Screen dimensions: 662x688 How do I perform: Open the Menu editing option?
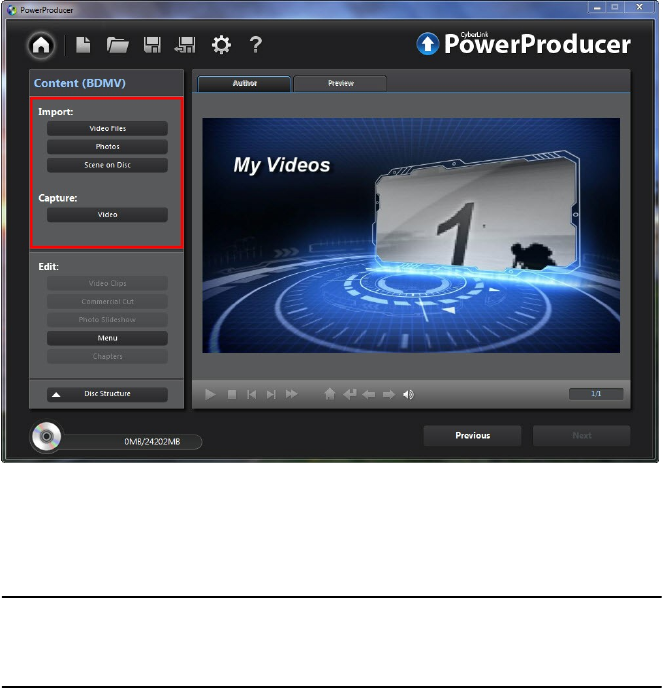[107, 338]
